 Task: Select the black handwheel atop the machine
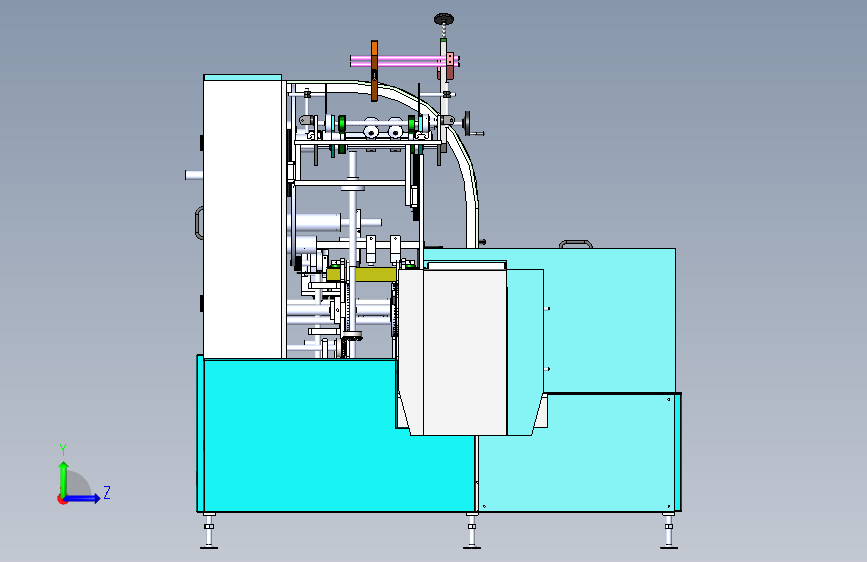(x=443, y=20)
